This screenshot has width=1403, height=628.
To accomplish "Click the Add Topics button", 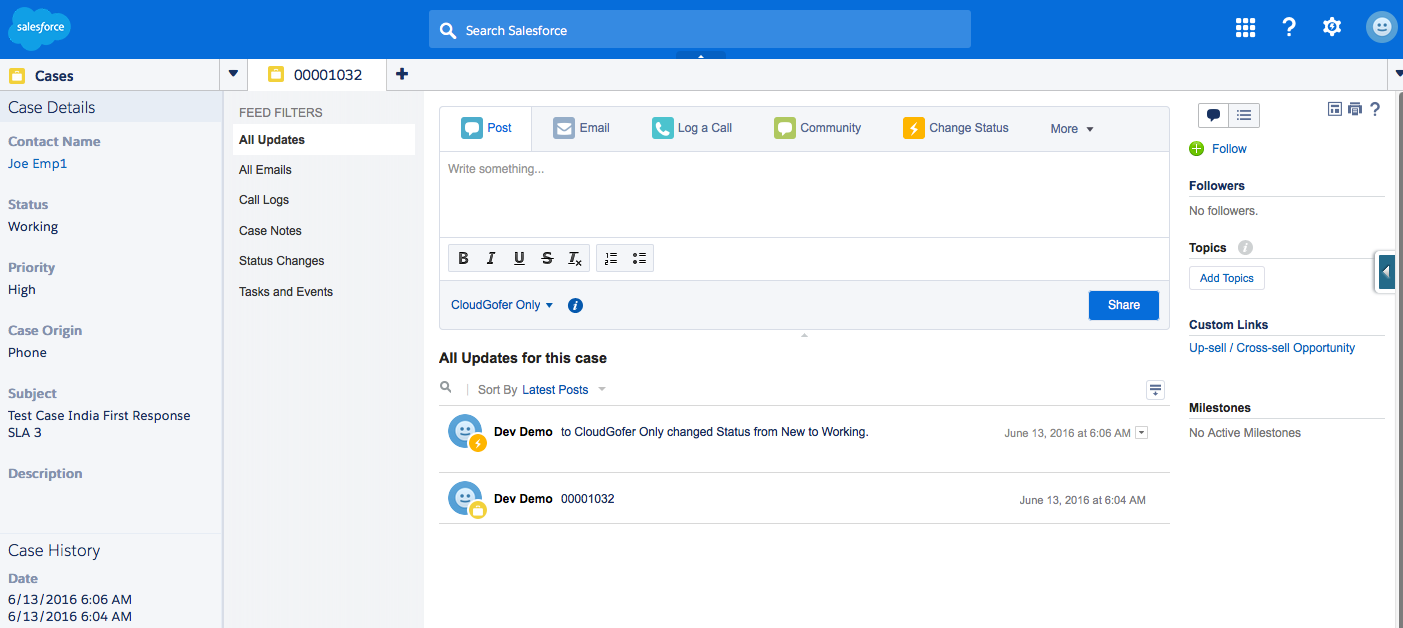I will 1227,278.
